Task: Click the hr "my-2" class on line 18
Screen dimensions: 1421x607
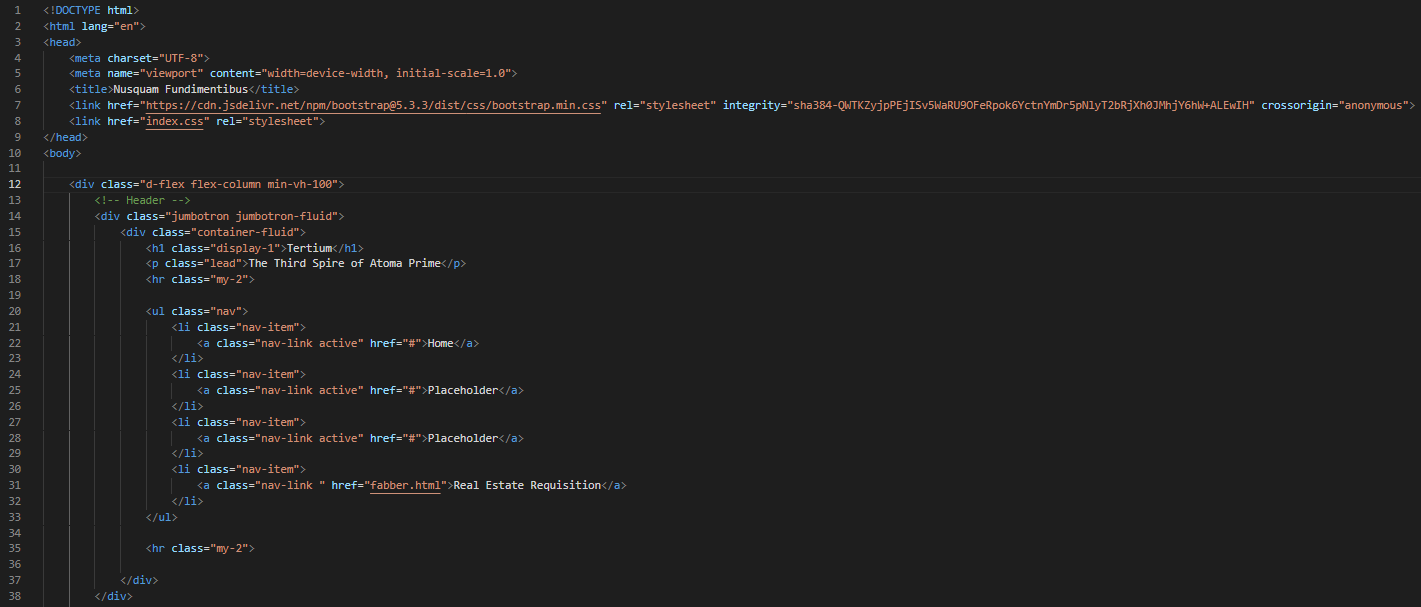Action: [228, 279]
